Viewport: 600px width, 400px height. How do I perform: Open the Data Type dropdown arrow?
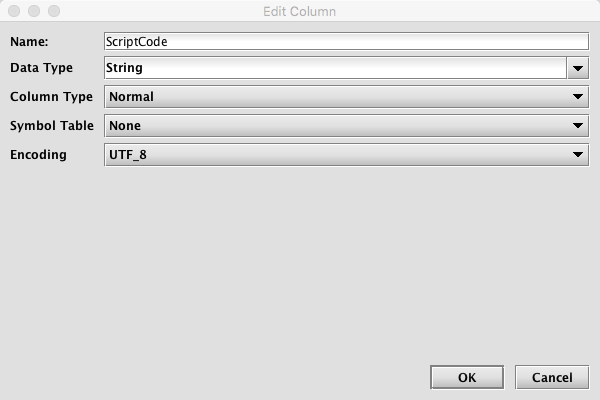pyautogui.click(x=578, y=68)
